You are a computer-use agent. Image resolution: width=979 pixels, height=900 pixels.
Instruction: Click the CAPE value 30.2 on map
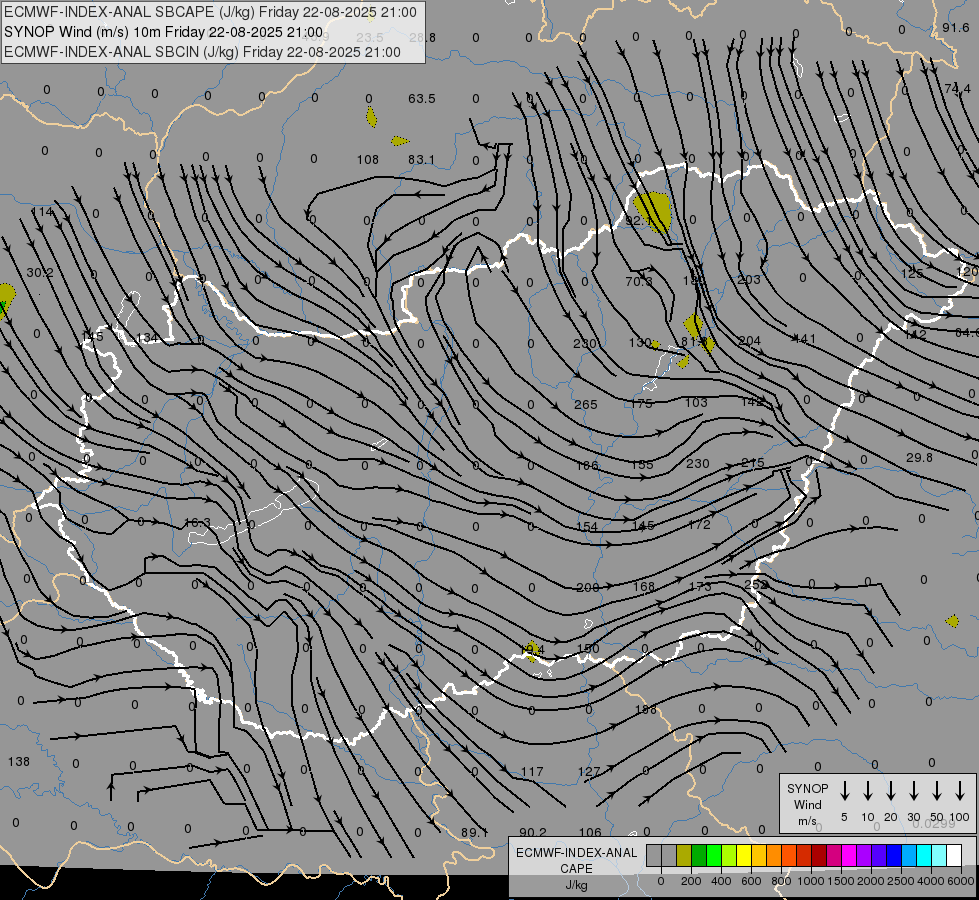pos(40,273)
